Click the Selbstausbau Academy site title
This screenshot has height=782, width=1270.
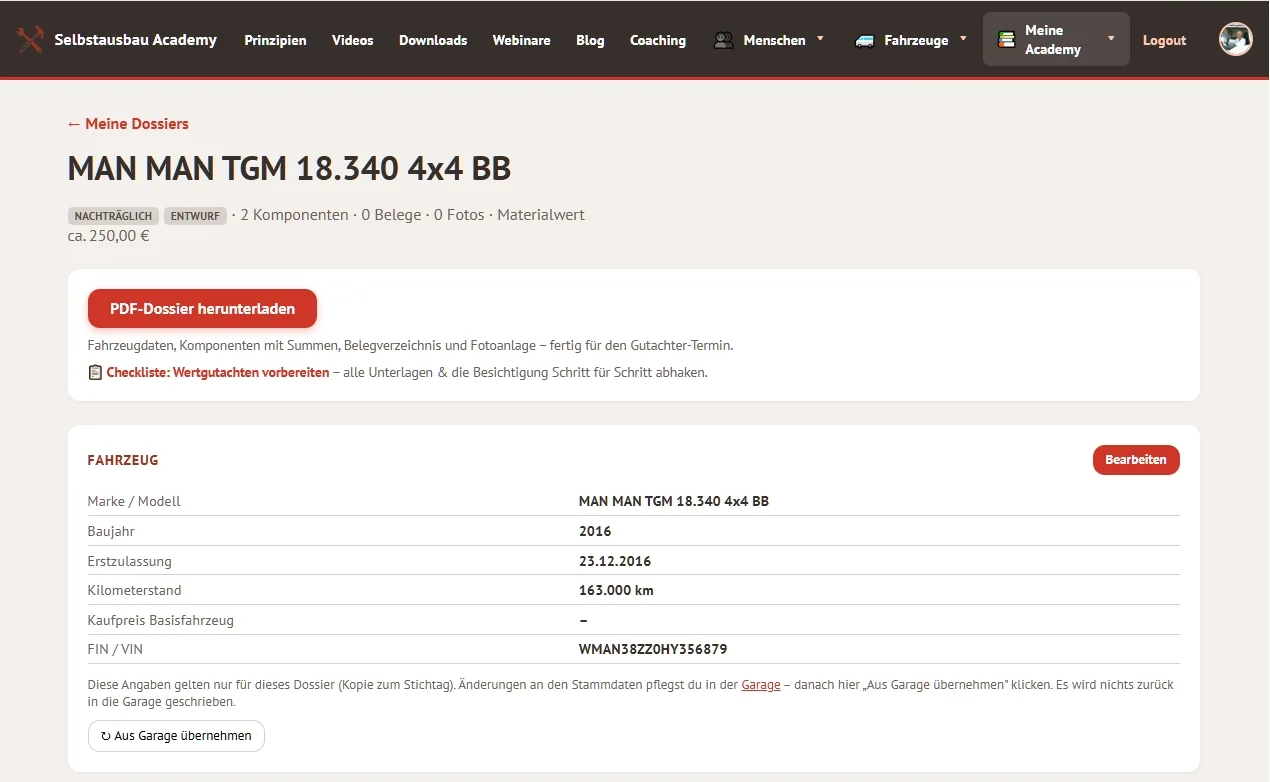pos(136,40)
